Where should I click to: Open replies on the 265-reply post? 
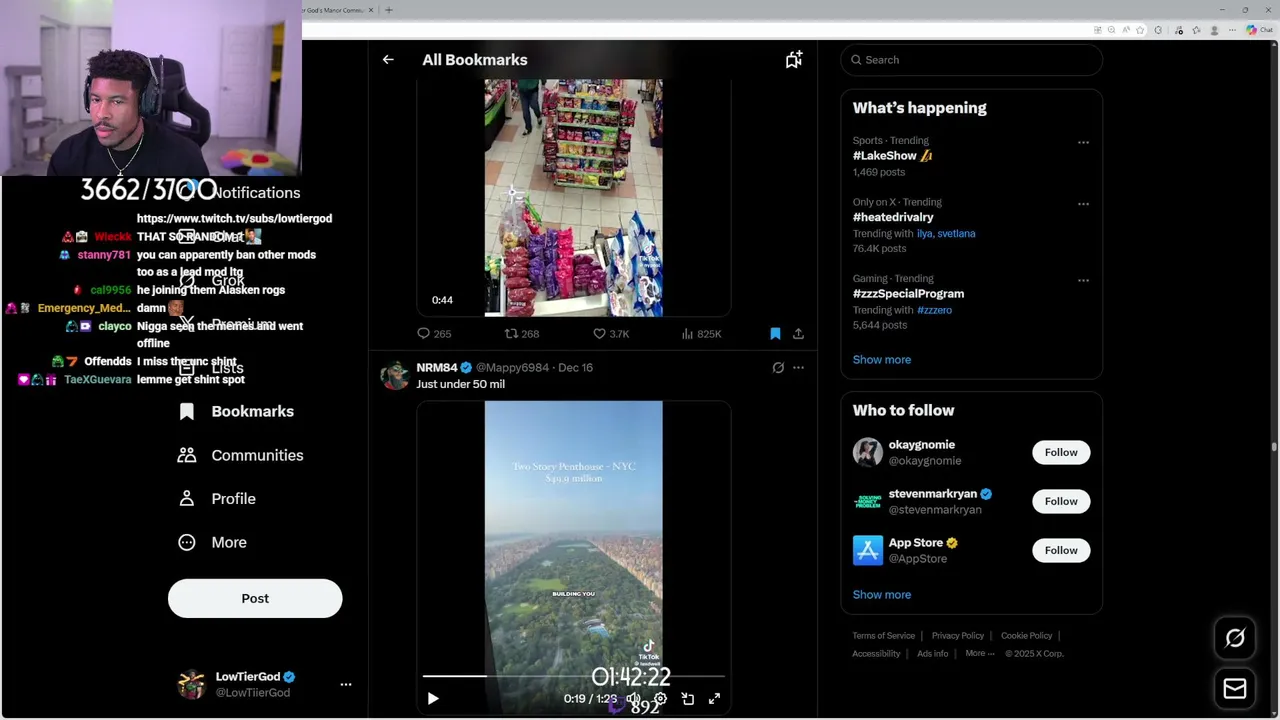click(434, 334)
